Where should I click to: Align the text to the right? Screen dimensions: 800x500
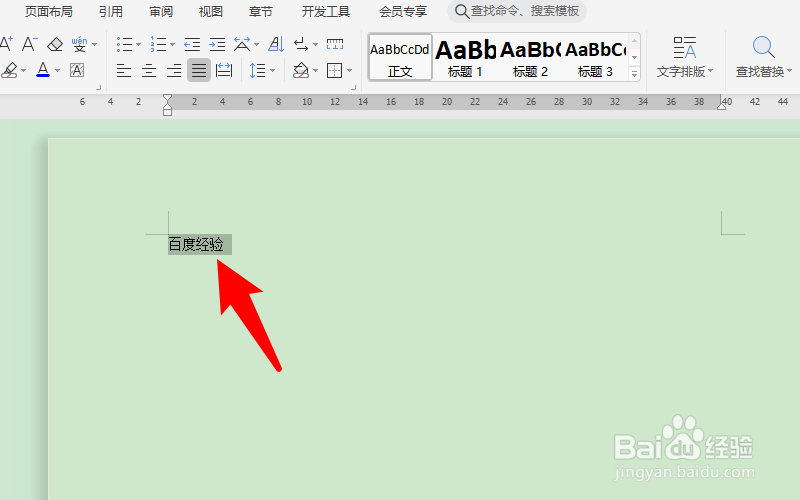tap(173, 70)
